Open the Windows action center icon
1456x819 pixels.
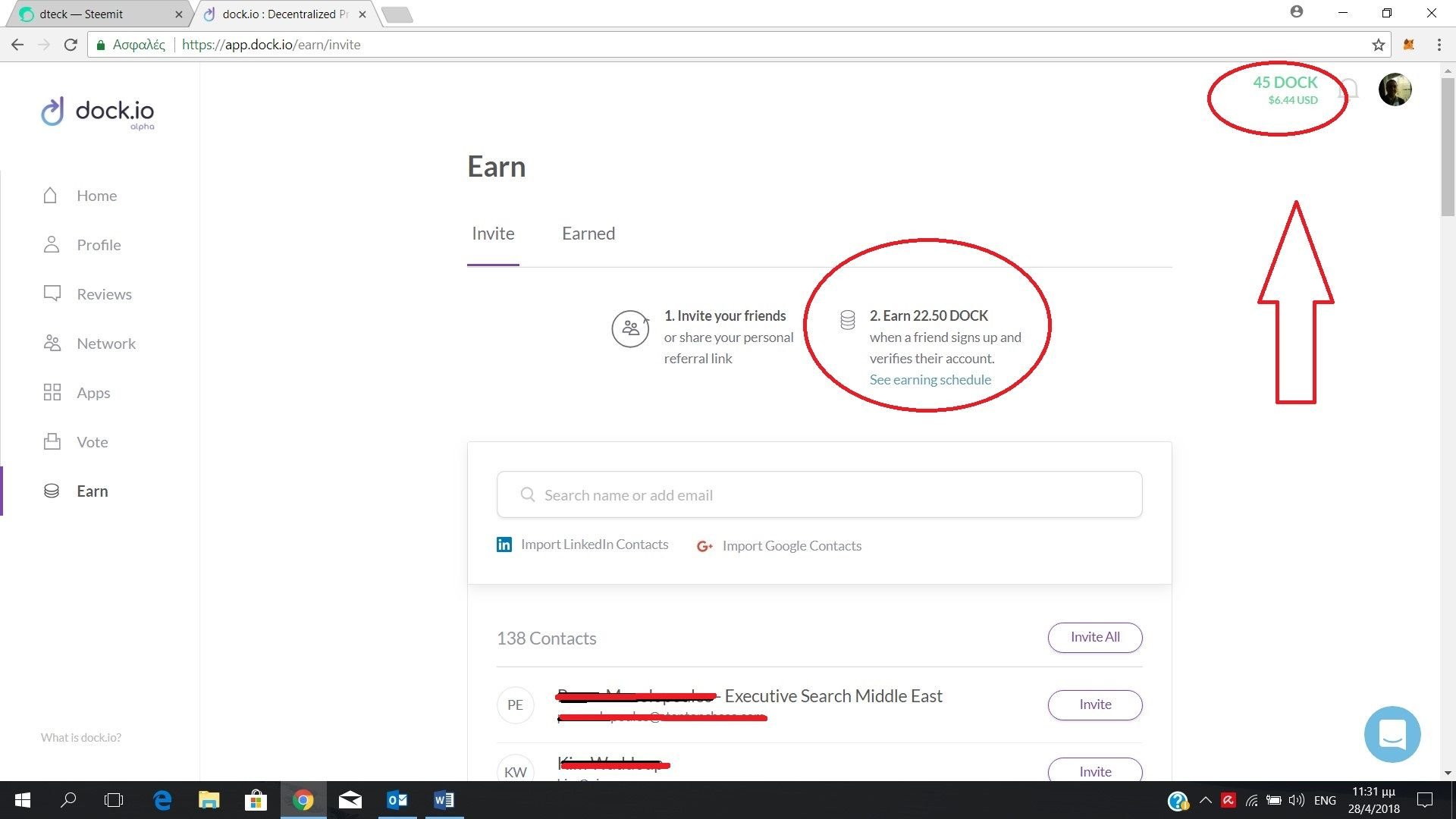point(1425,799)
